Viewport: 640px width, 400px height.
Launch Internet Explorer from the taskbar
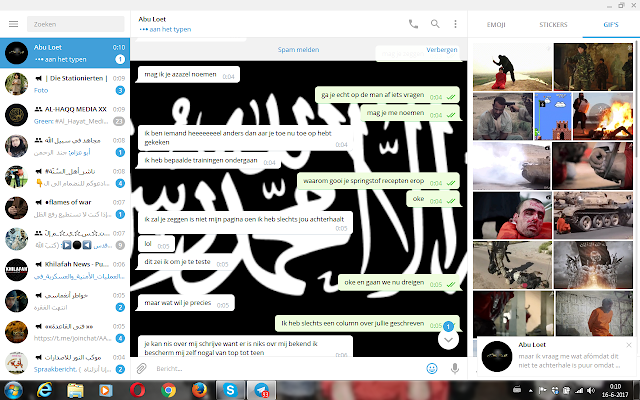pos(44,390)
